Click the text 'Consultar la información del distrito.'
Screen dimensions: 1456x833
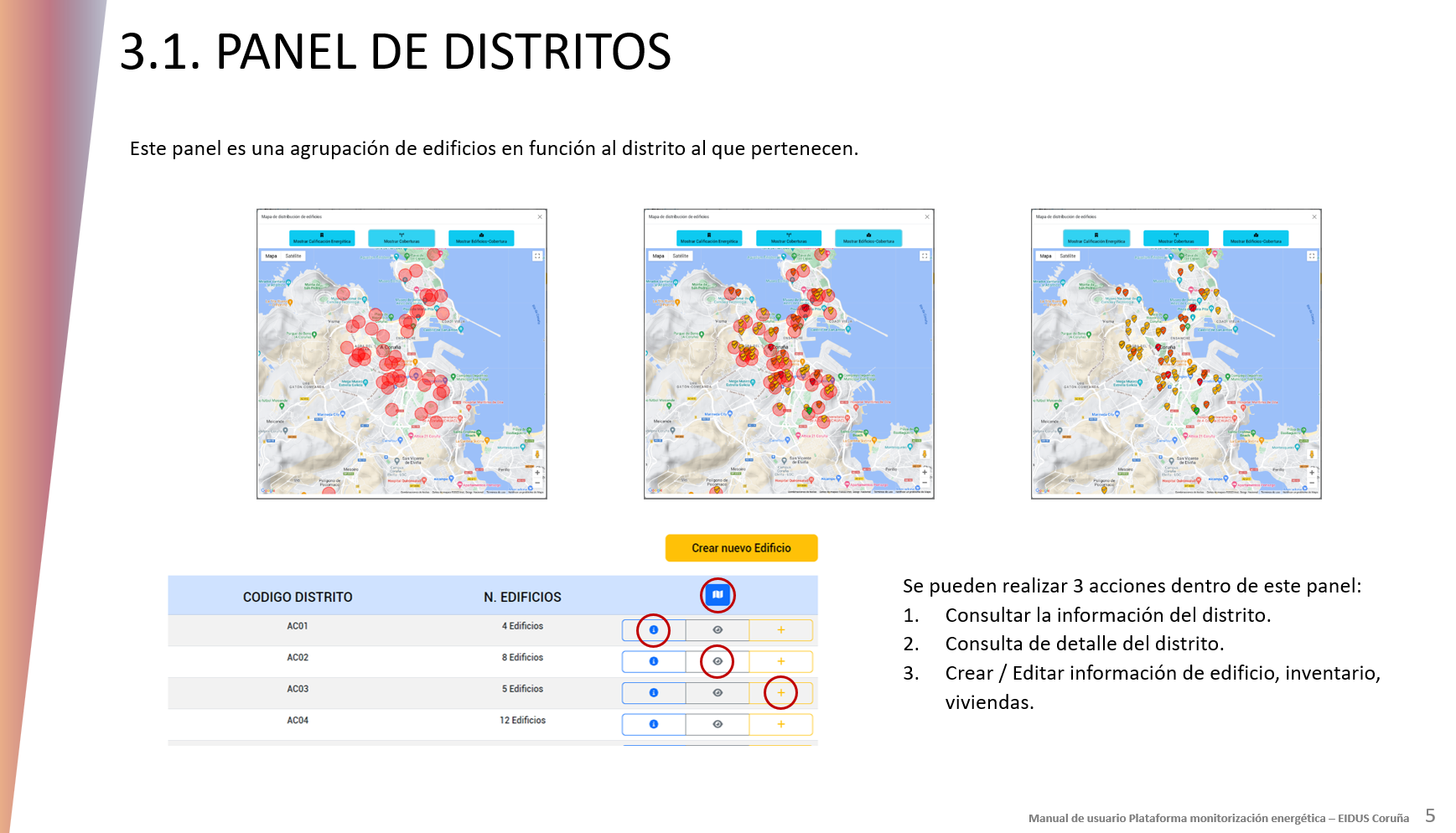point(1108,615)
